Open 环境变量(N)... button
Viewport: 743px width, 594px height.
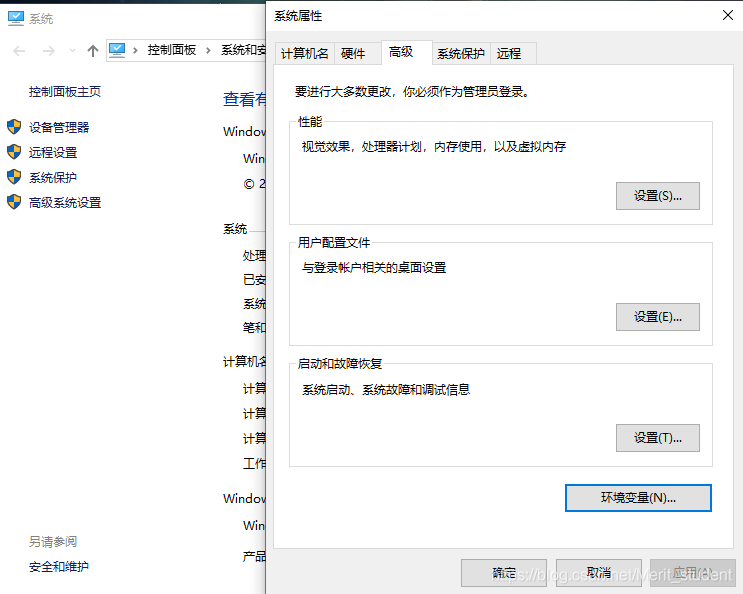[x=638, y=498]
